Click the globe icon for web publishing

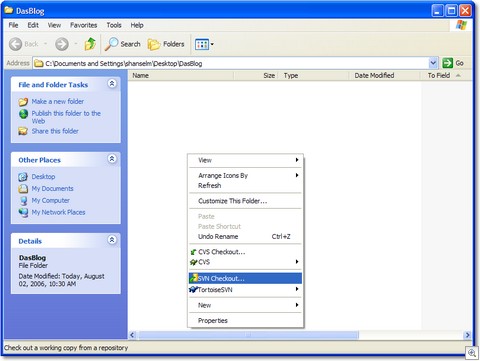pos(23,114)
